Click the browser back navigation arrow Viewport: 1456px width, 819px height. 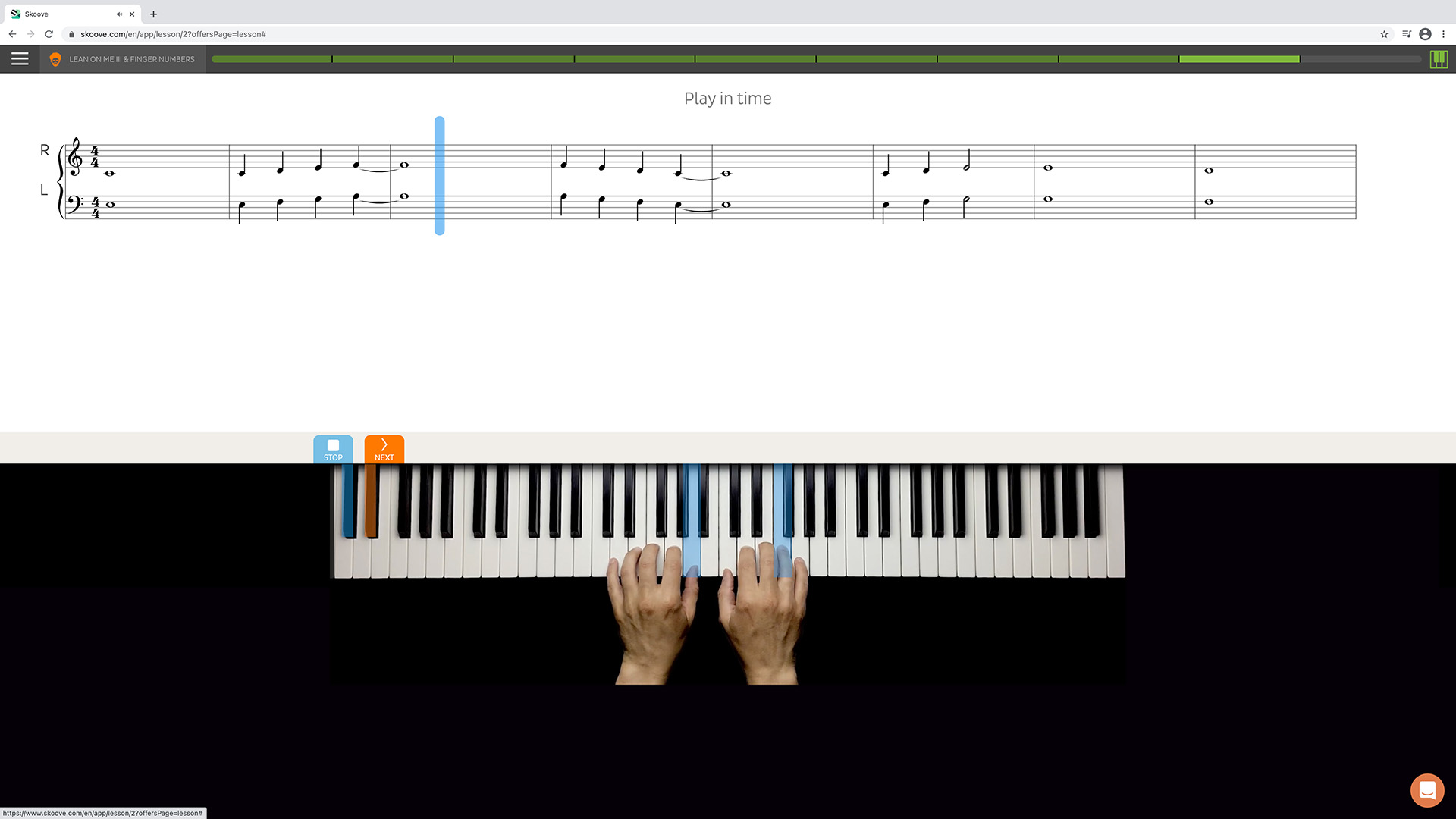[12, 34]
